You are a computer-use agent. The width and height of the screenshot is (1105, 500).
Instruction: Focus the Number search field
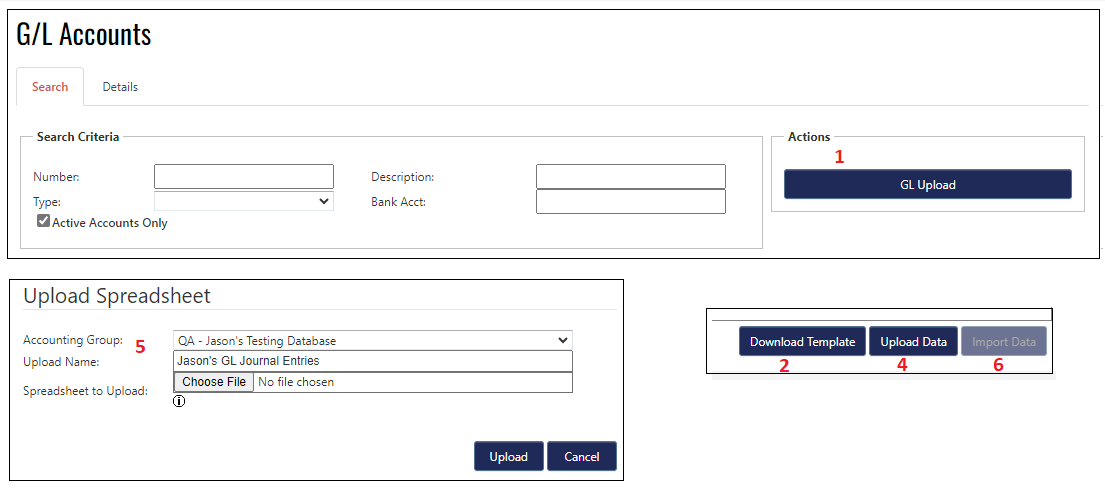pos(243,177)
